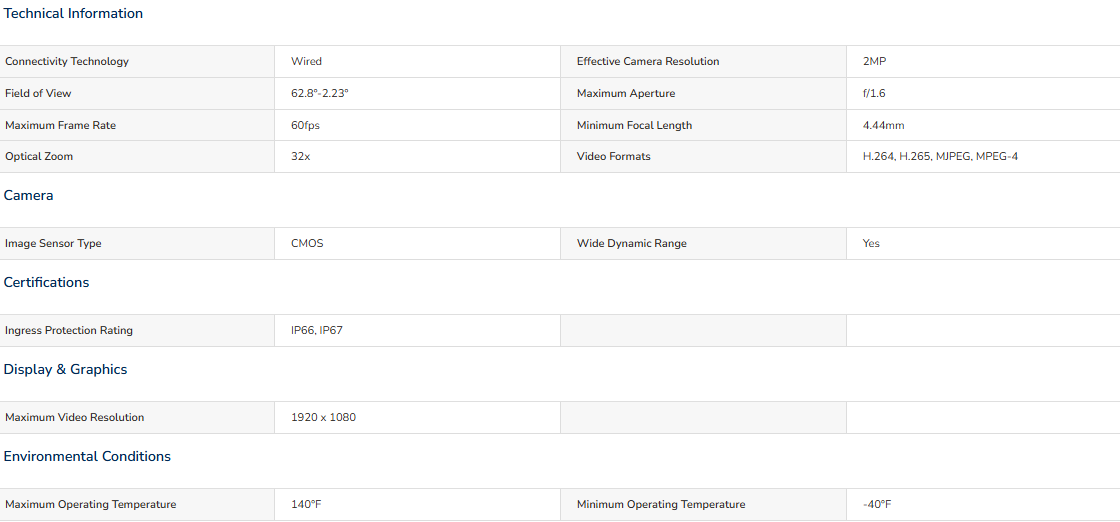Click the Technical Information heading
Viewport: 1120px width, 522px height.
click(73, 14)
